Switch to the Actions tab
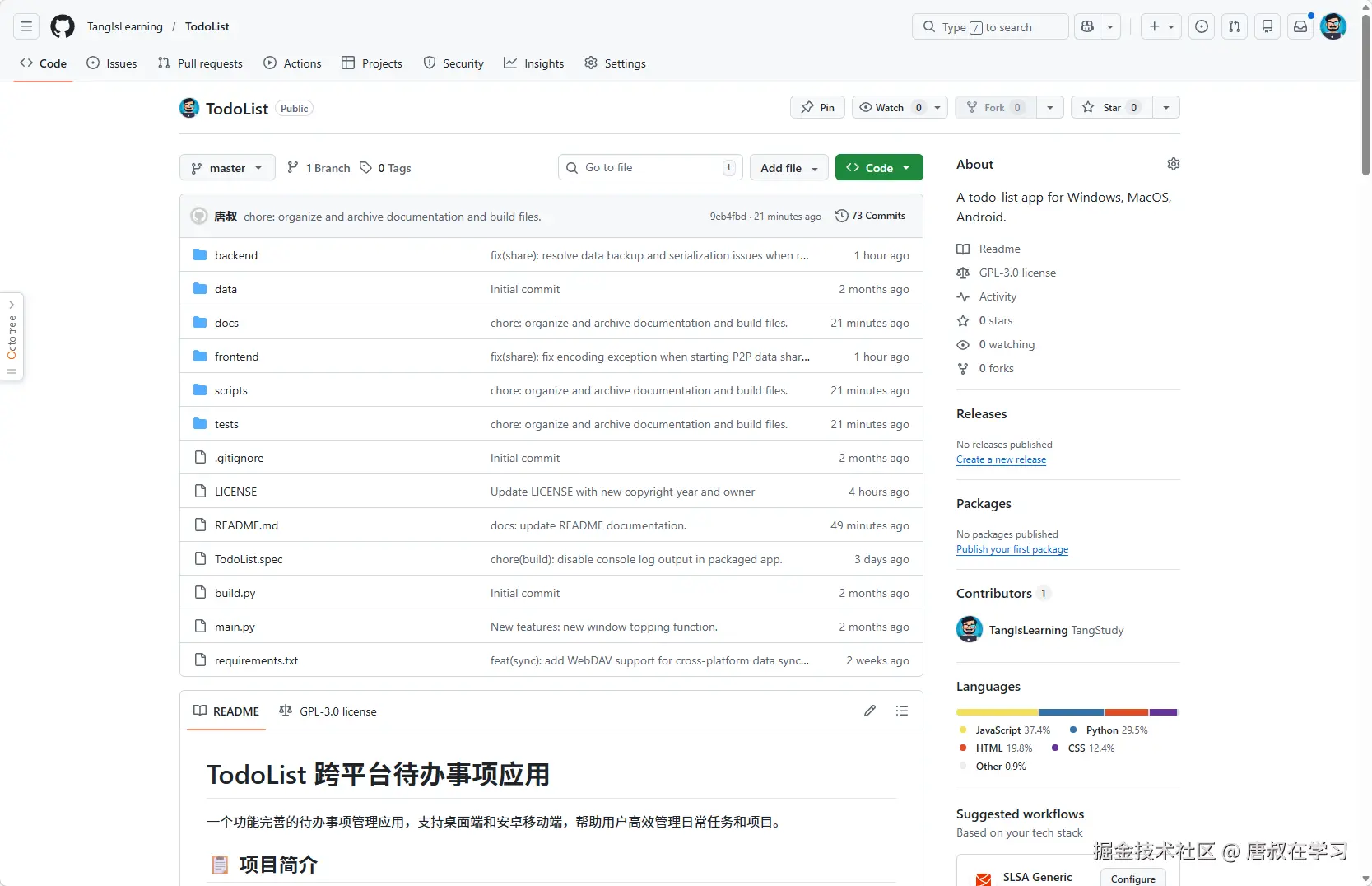The height and width of the screenshot is (886, 1372). pyautogui.click(x=292, y=63)
